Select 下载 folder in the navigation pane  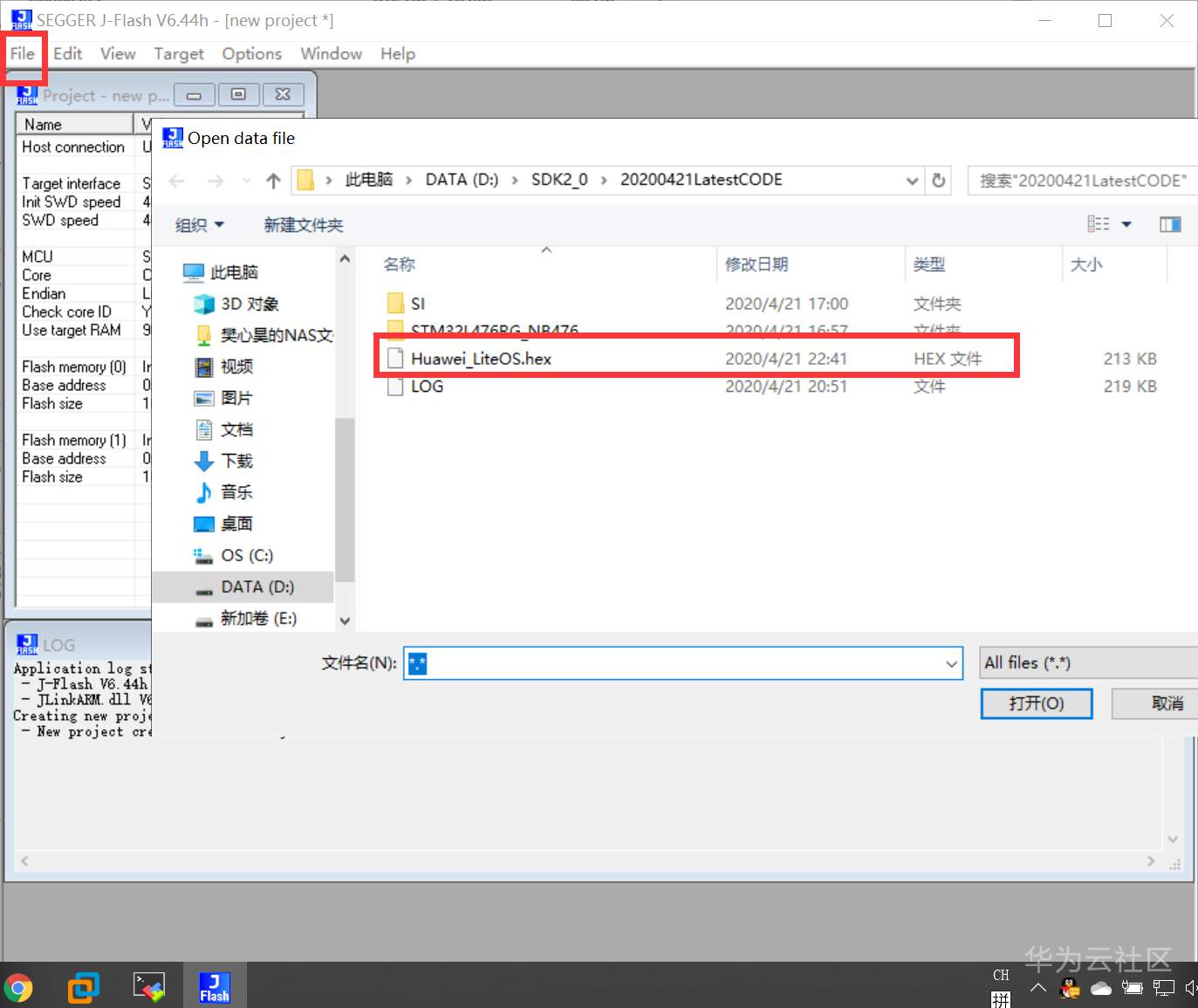pos(223,461)
